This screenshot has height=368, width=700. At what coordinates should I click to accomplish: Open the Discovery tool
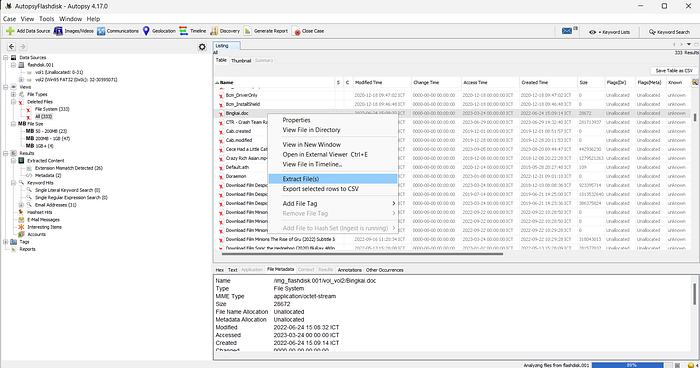pyautogui.click(x=225, y=31)
